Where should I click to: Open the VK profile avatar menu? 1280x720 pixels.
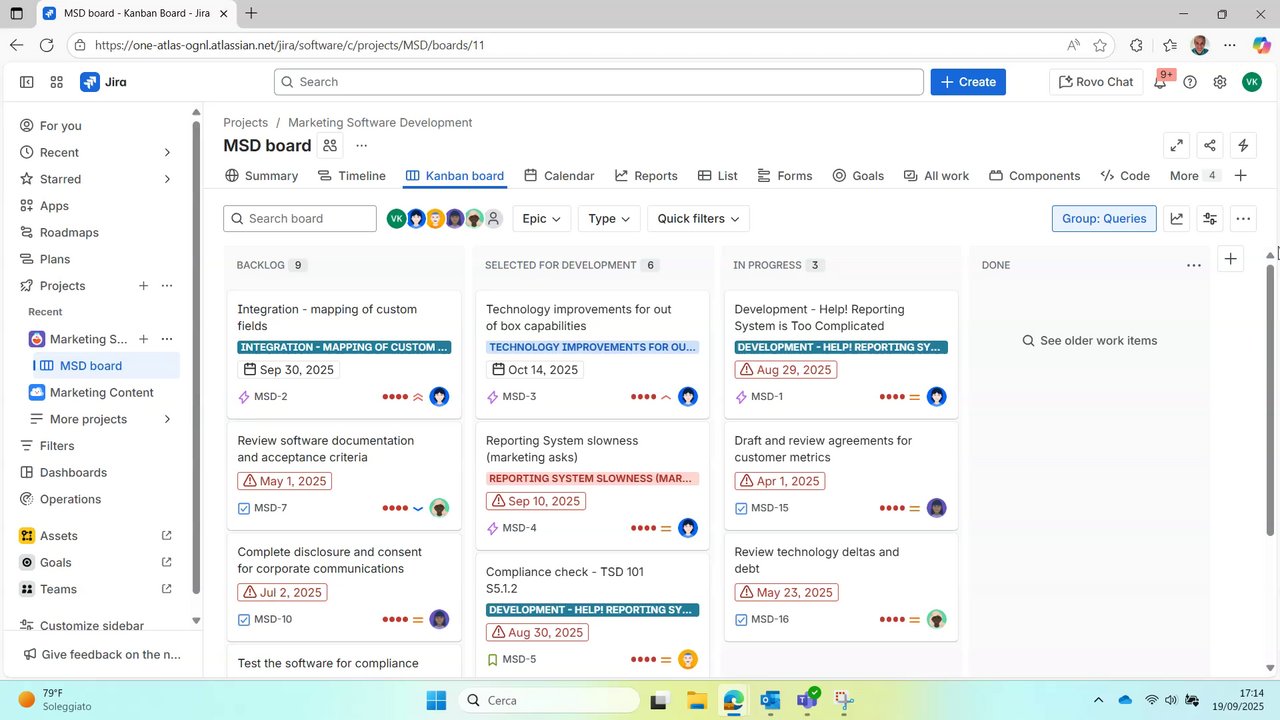point(1252,82)
